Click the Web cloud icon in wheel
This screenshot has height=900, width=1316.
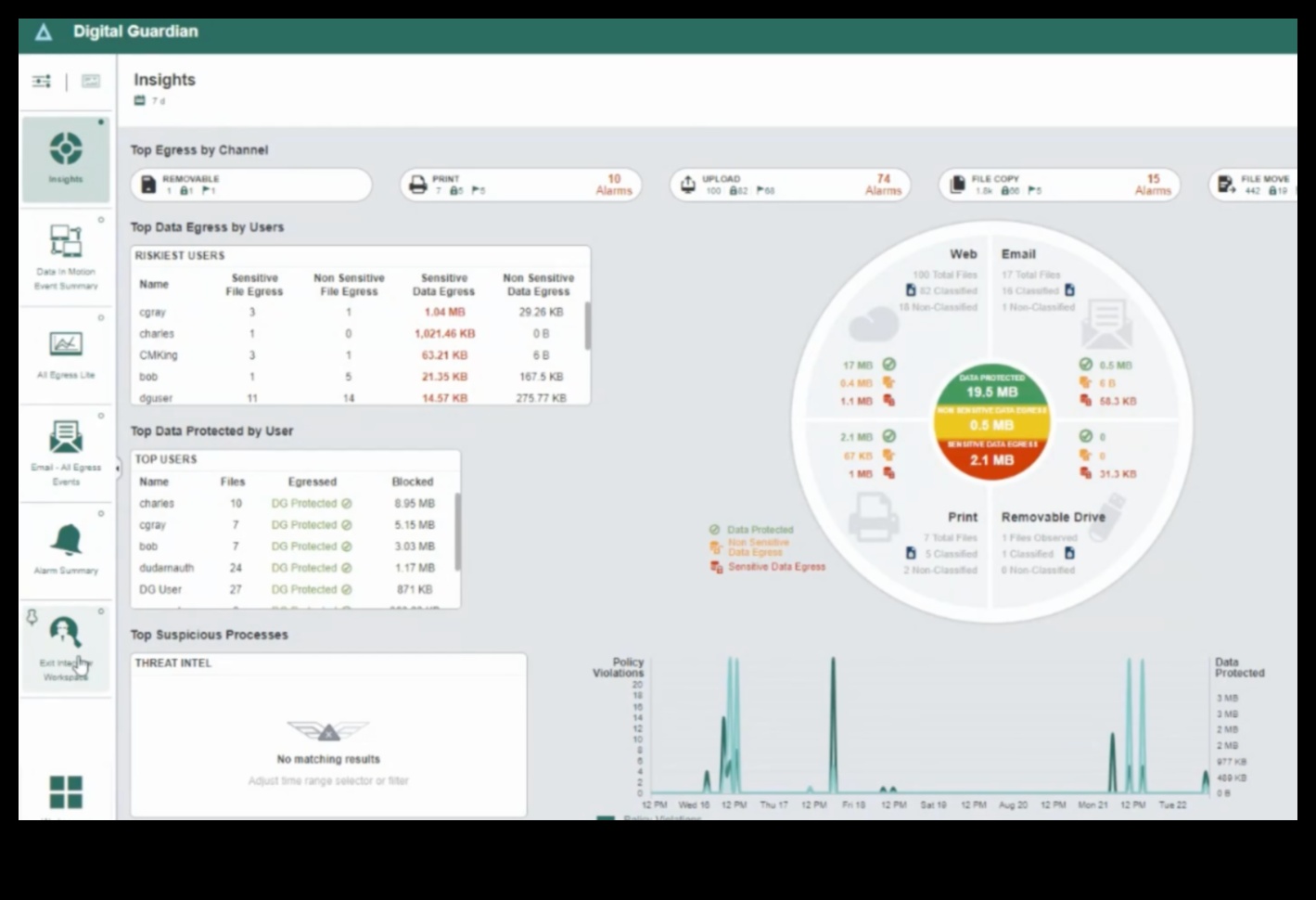click(x=873, y=325)
